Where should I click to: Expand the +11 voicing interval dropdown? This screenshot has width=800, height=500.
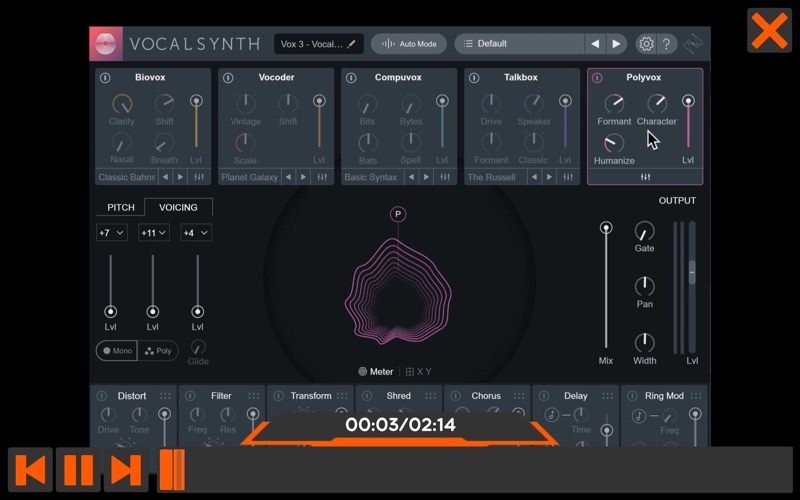(x=154, y=233)
